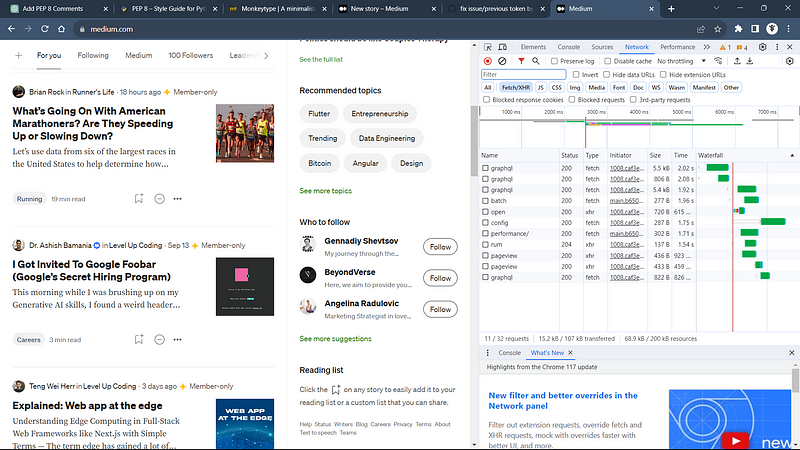Select the checkbox for the batch request row
Screen dimensions: 800x450
(x=485, y=201)
